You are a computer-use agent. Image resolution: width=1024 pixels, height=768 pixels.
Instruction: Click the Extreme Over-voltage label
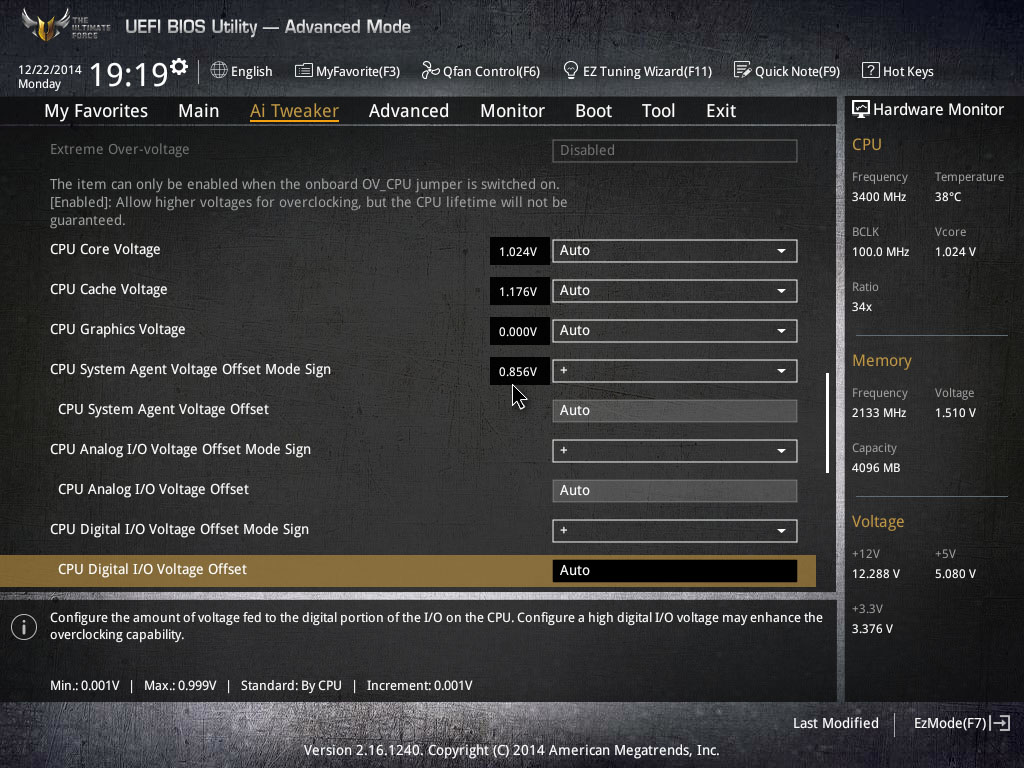(x=120, y=150)
